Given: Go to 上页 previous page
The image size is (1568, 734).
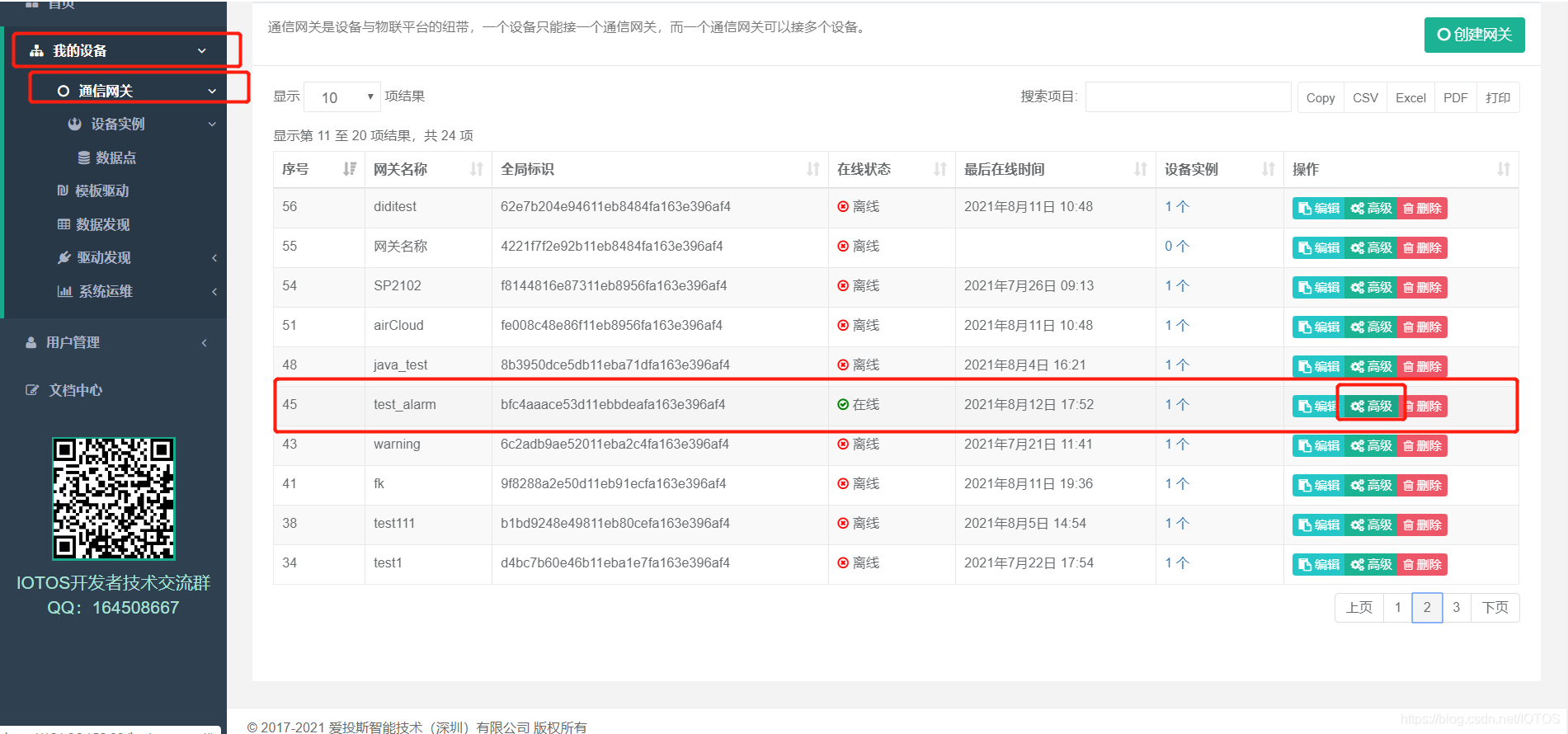Looking at the screenshot, I should click(1359, 608).
